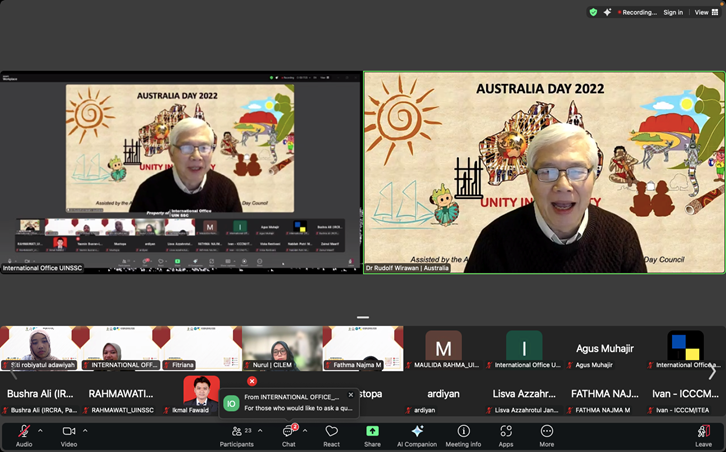Open the Chat panel
The image size is (726, 452).
(288, 436)
